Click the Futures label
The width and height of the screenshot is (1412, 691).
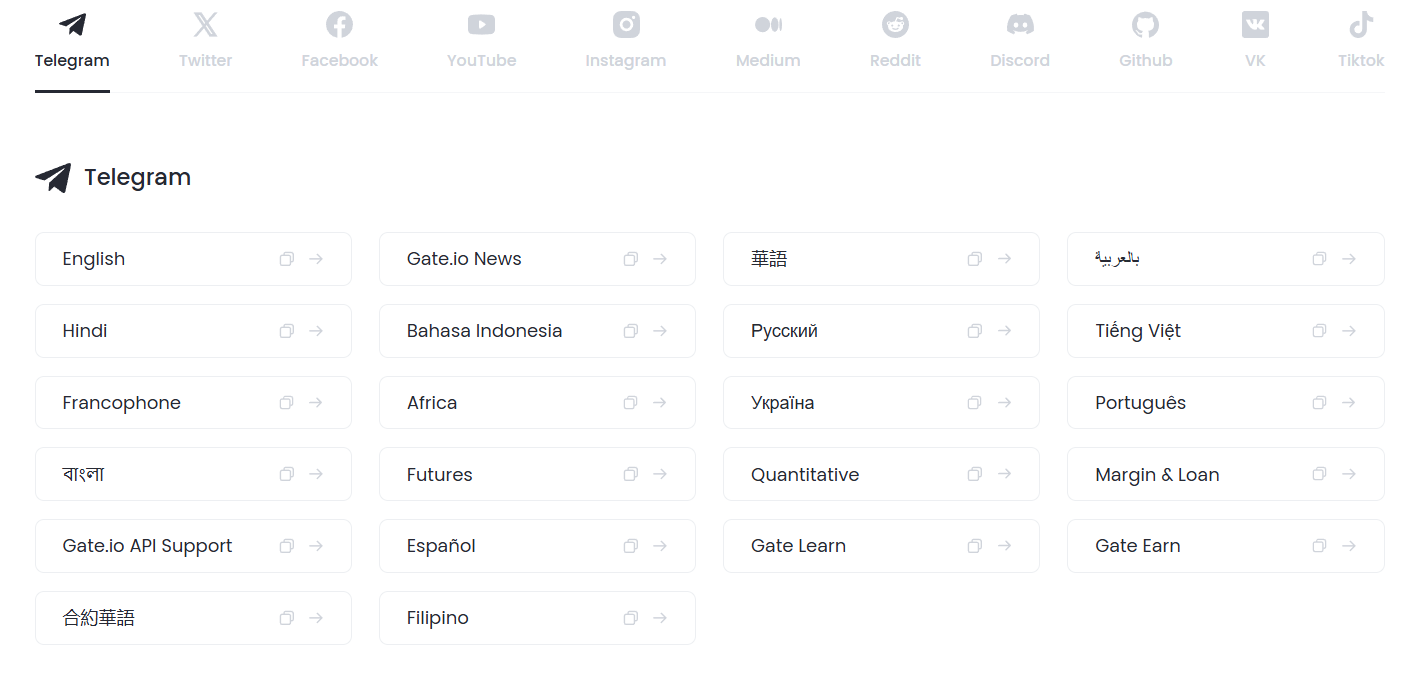point(440,475)
